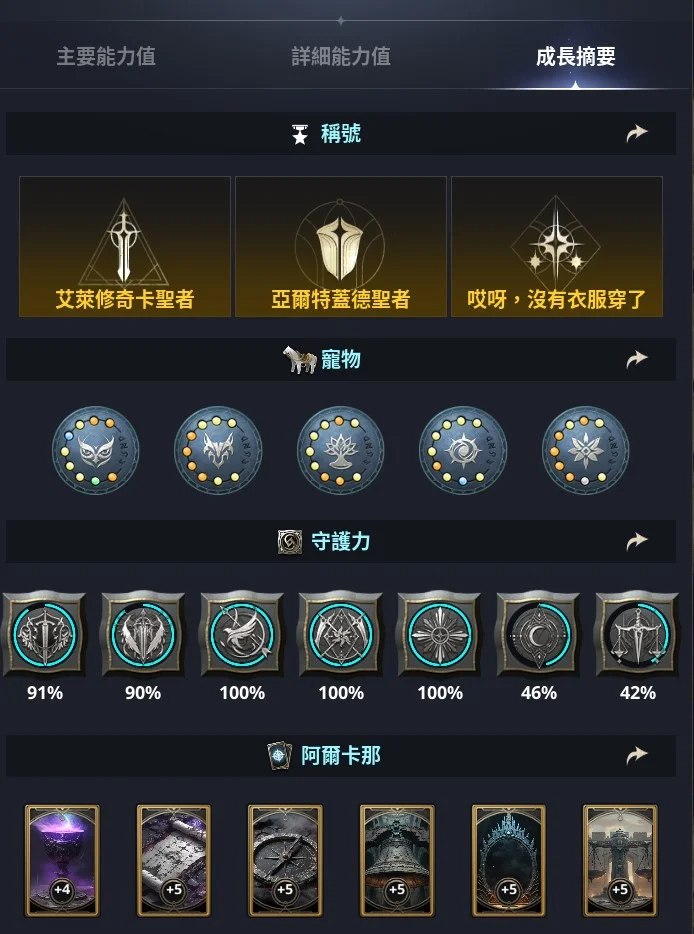Viewport: 694px width, 934px height.
Task: Open the 42% scales guardian emblem
Action: (637, 634)
